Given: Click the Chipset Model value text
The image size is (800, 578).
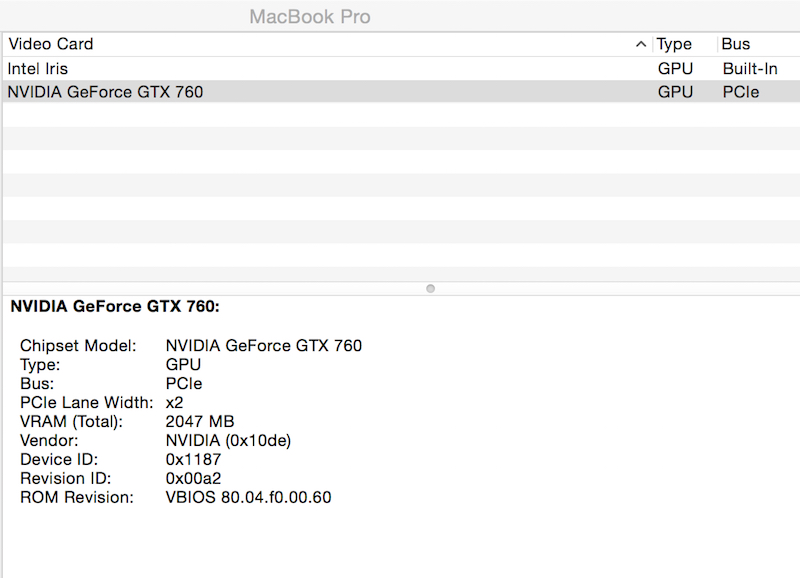Looking at the screenshot, I should coord(263,345).
